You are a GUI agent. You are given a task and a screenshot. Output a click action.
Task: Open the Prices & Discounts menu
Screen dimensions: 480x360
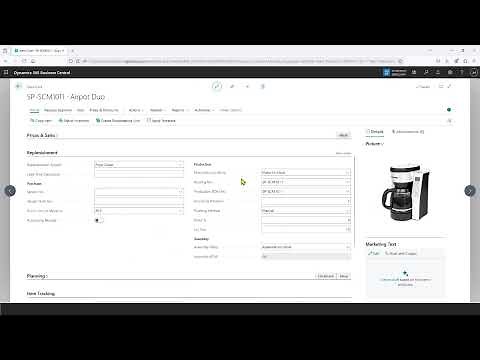(x=104, y=110)
